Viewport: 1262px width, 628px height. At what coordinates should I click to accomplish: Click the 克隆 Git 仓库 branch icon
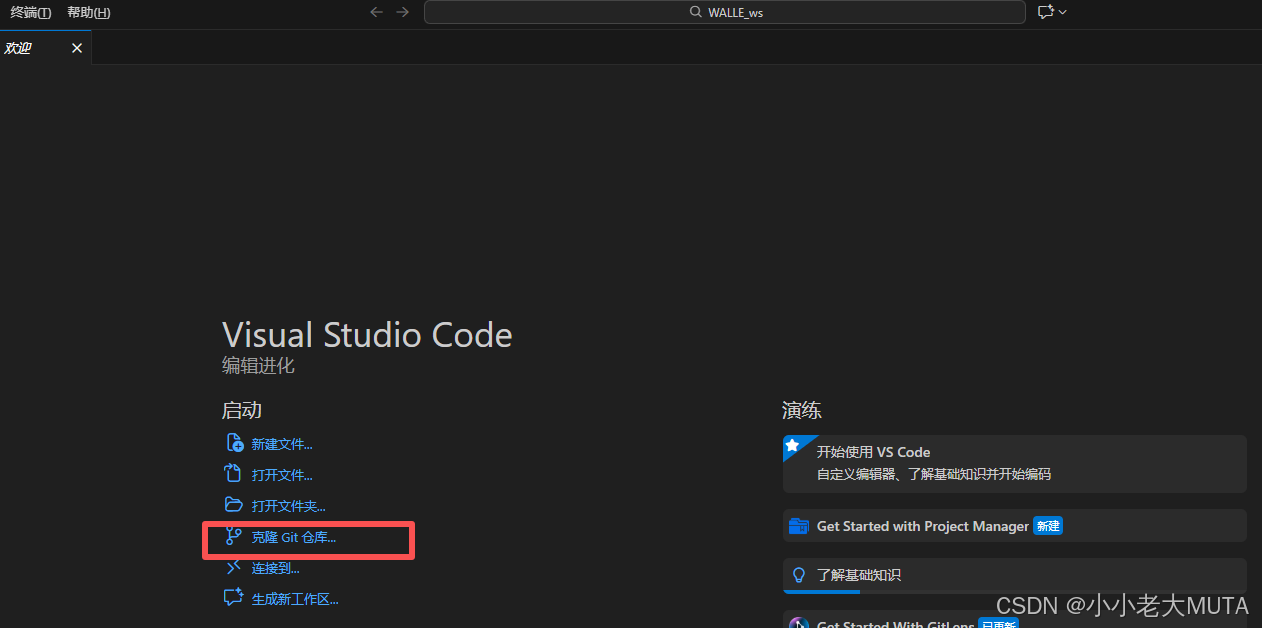(x=234, y=536)
